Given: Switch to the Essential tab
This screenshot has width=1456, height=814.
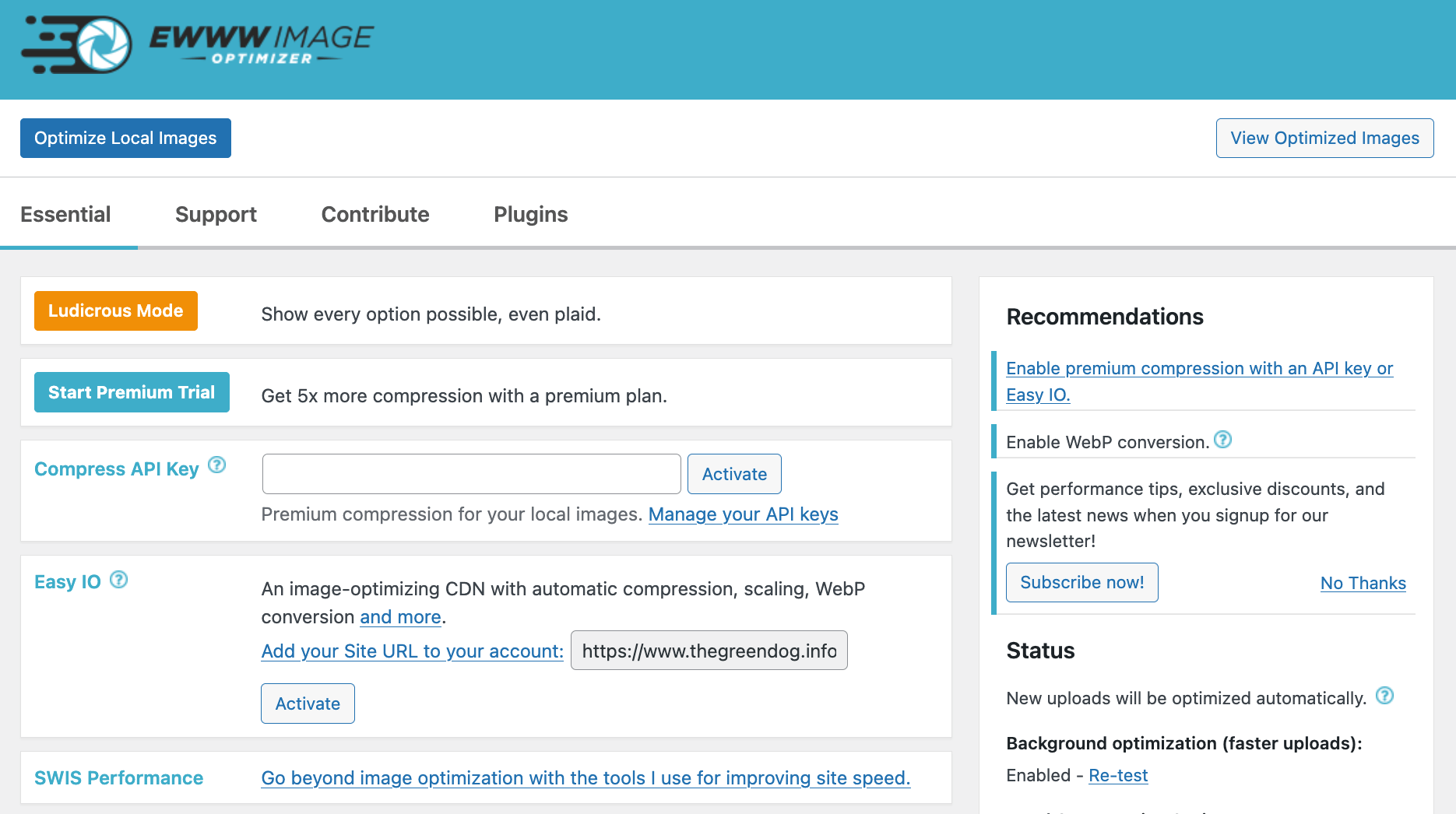Looking at the screenshot, I should (65, 215).
